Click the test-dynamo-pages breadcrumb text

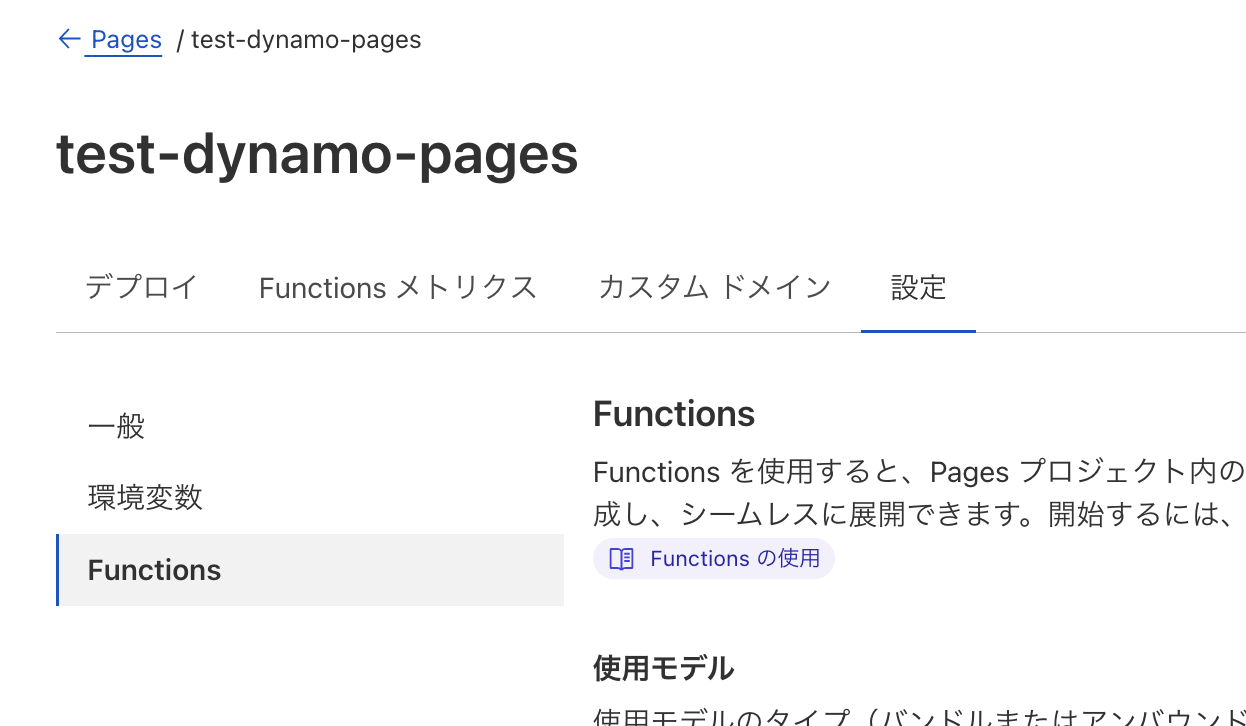pos(306,39)
